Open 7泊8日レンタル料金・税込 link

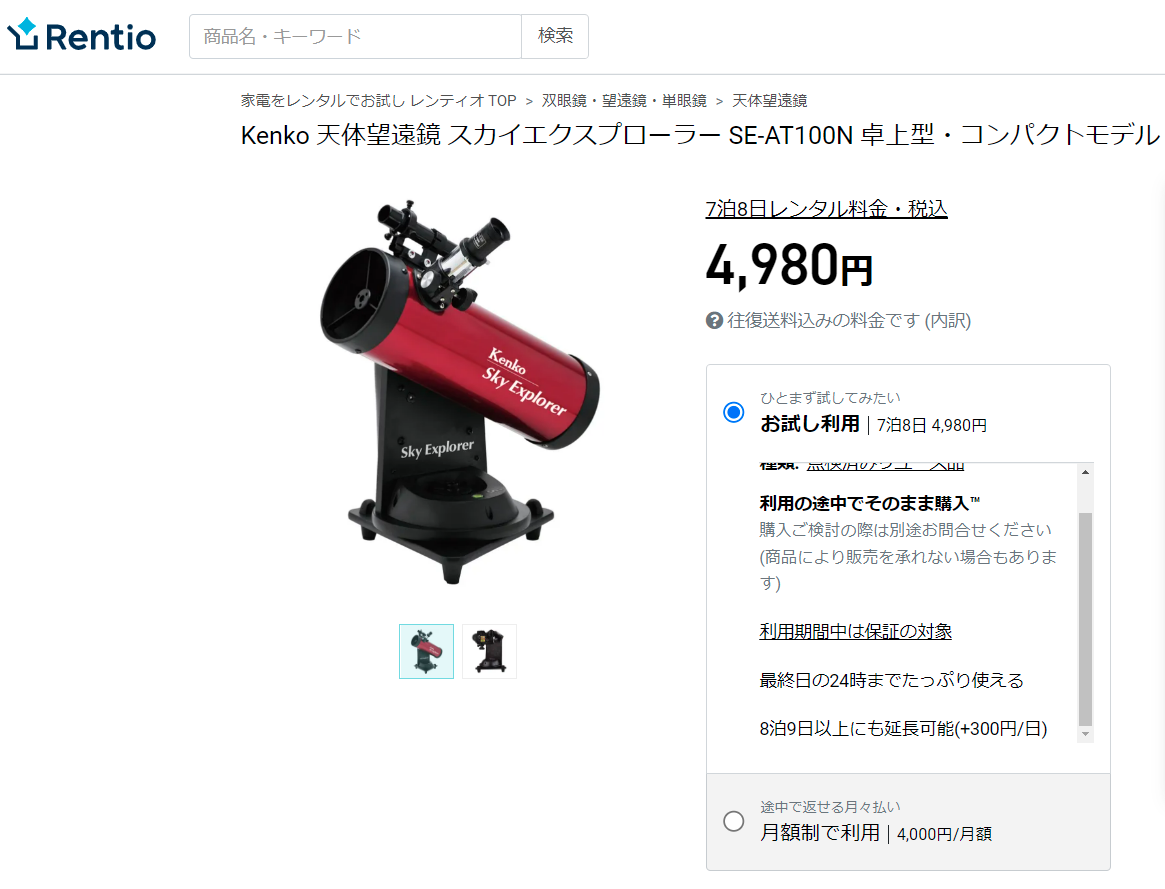point(826,209)
